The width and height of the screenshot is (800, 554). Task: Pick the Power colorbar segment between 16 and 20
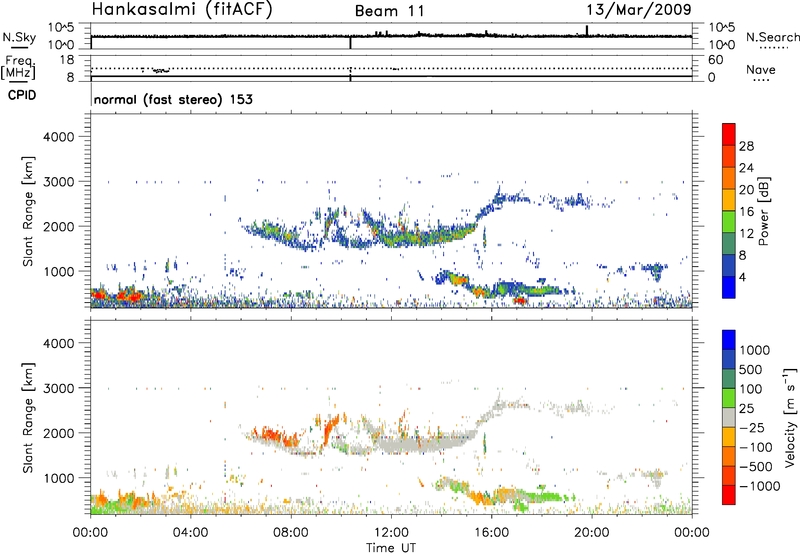coord(729,200)
